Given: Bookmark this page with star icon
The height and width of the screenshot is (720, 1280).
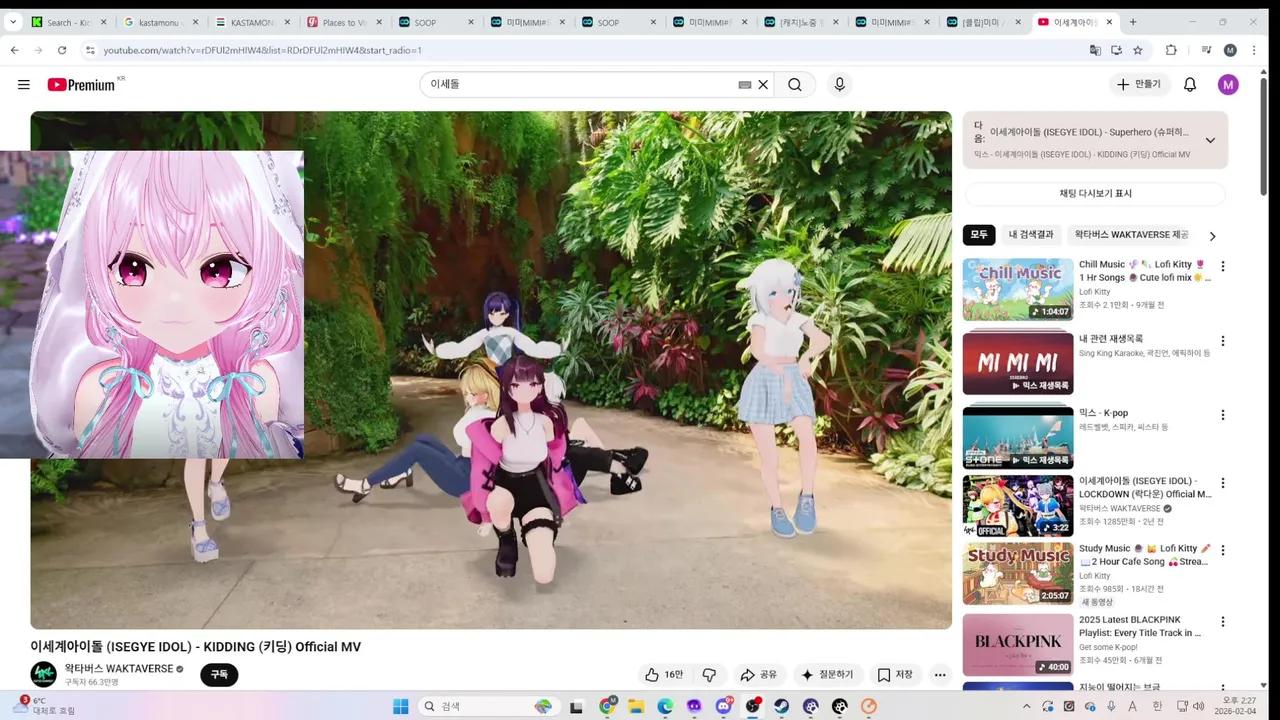Looking at the screenshot, I should tap(1138, 50).
